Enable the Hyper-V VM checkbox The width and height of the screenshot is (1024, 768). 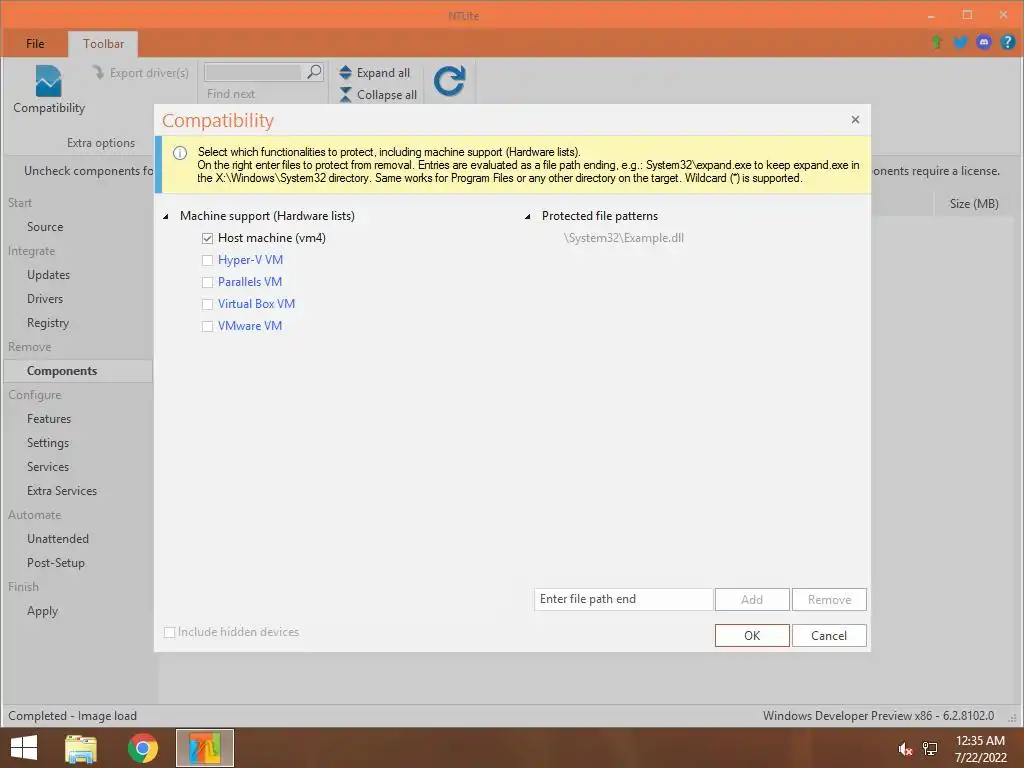point(207,261)
